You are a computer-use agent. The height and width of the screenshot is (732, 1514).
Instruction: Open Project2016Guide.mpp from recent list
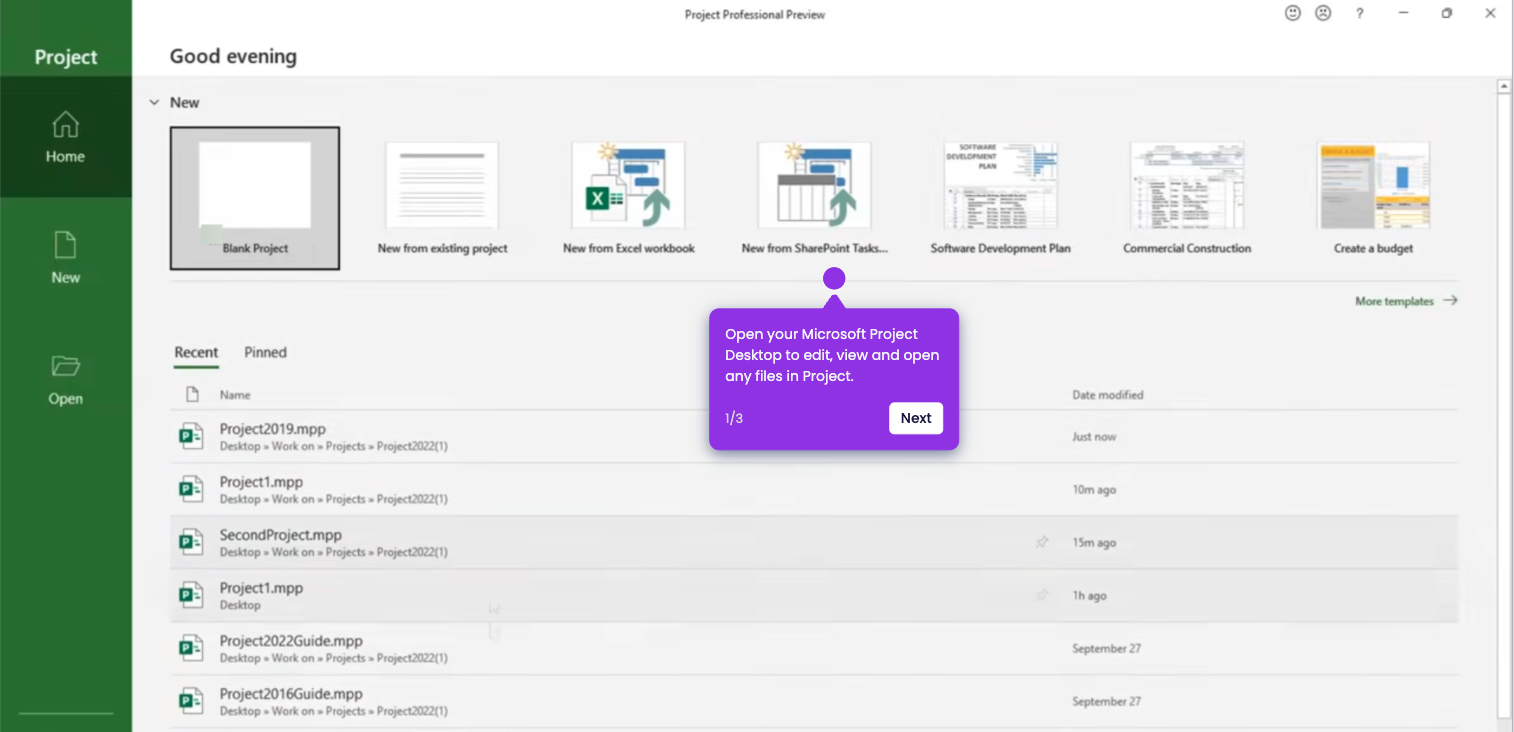click(814, 702)
